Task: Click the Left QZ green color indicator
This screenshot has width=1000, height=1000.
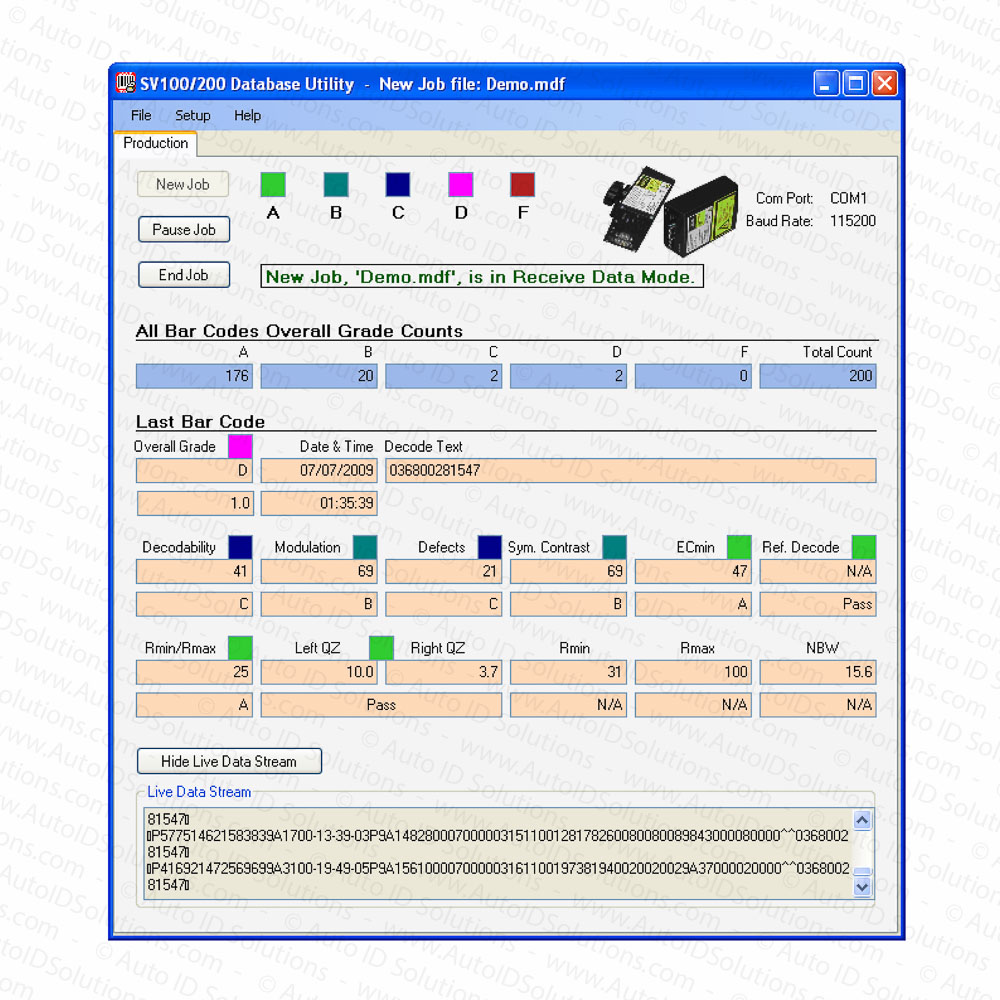Action: pos(381,648)
